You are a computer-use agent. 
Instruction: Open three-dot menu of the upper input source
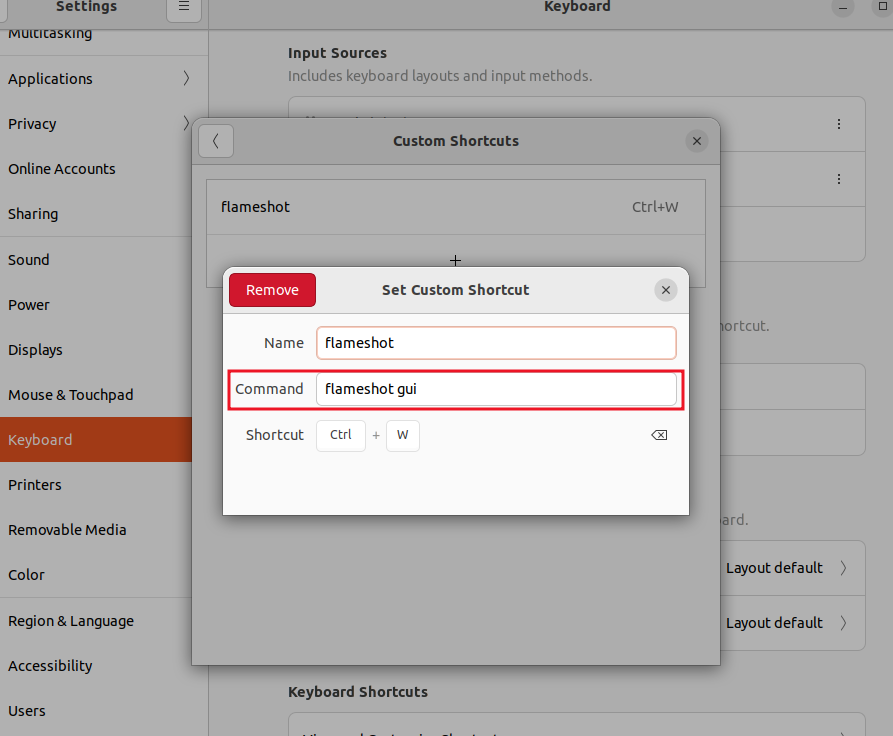(x=839, y=124)
